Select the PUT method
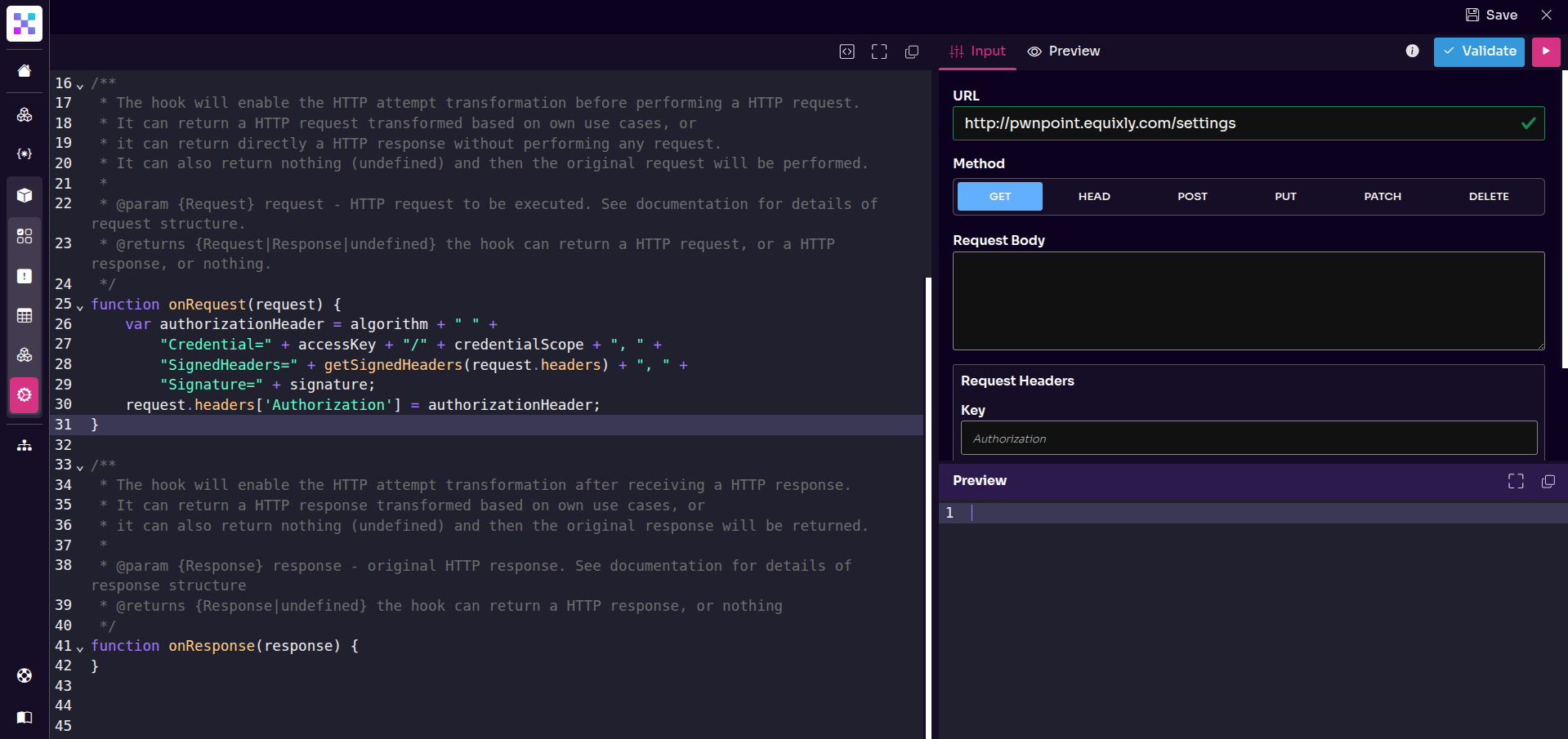 coord(1285,197)
